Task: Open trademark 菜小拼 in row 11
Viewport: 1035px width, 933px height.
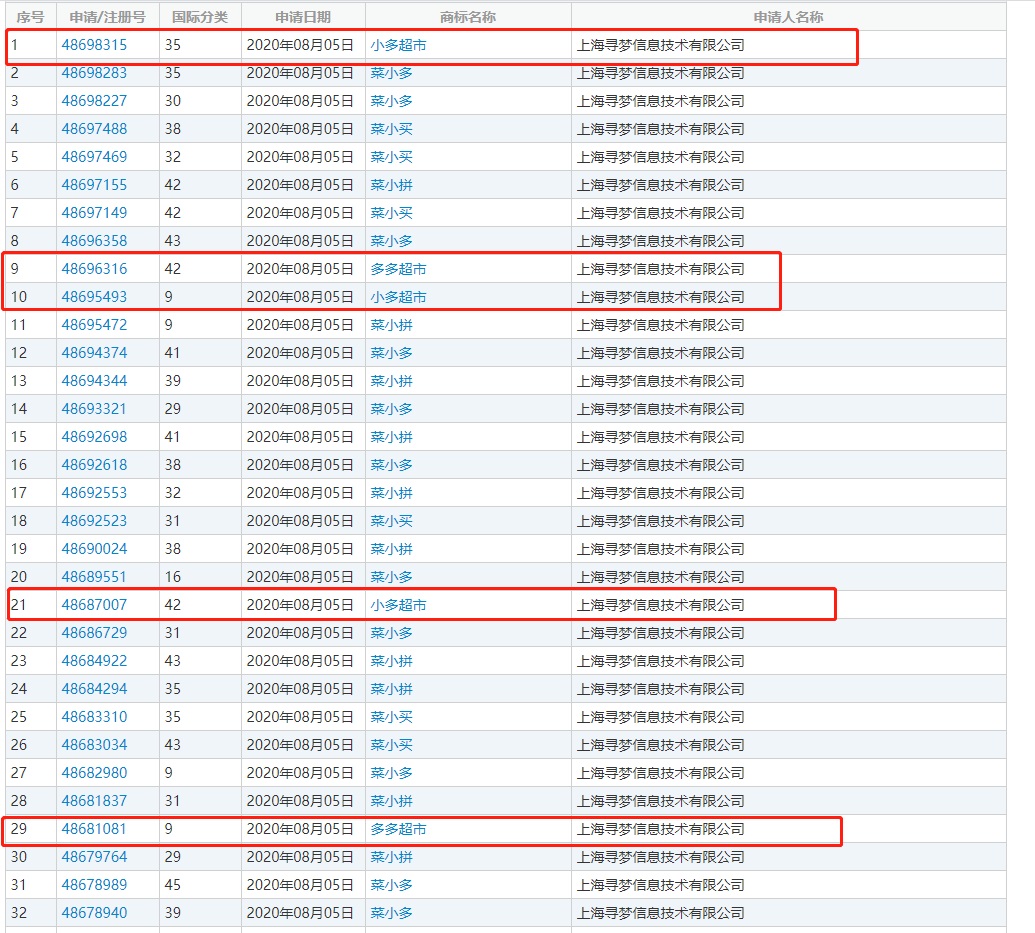Action: [391, 325]
